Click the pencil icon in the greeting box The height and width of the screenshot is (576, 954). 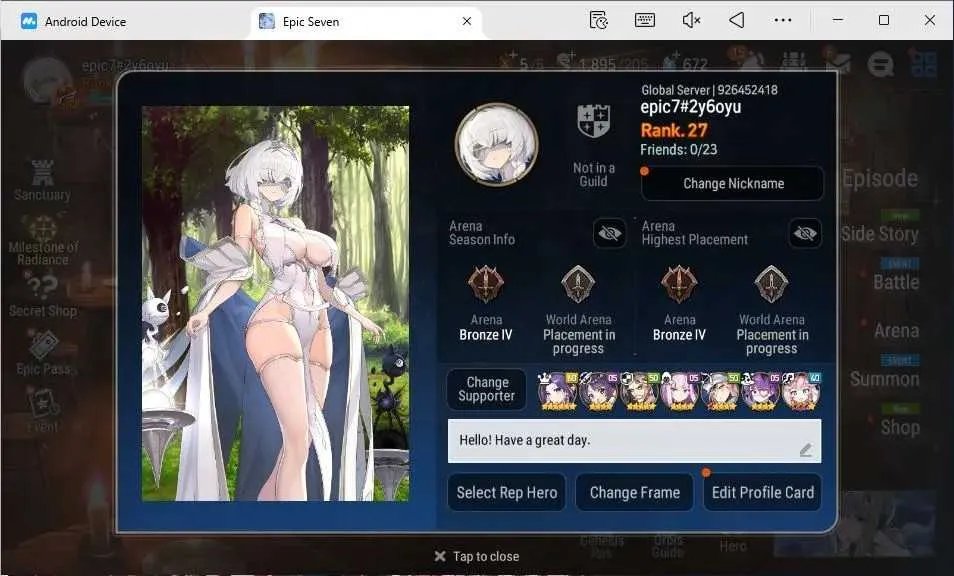click(x=806, y=450)
